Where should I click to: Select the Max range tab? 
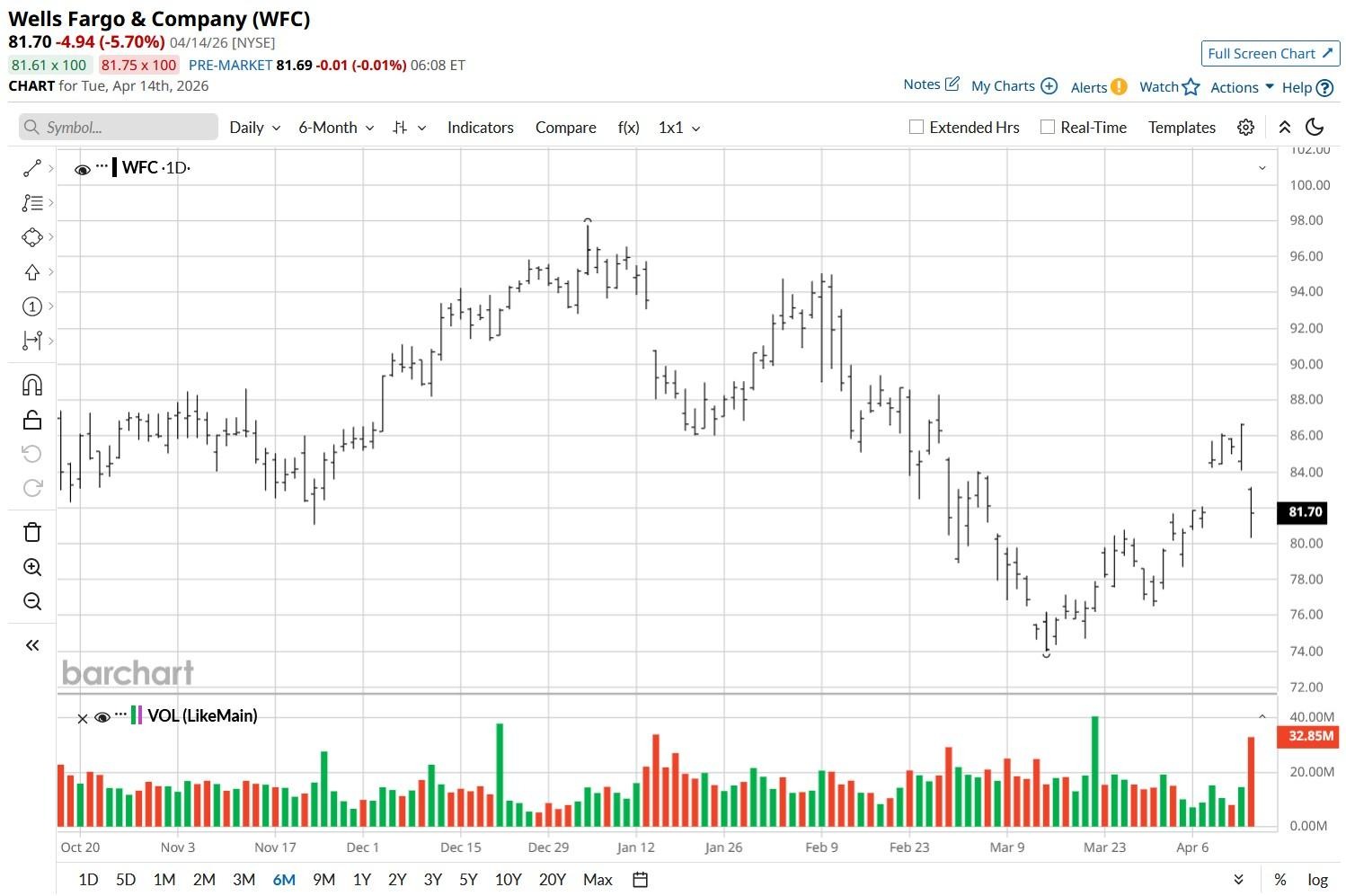point(598,880)
